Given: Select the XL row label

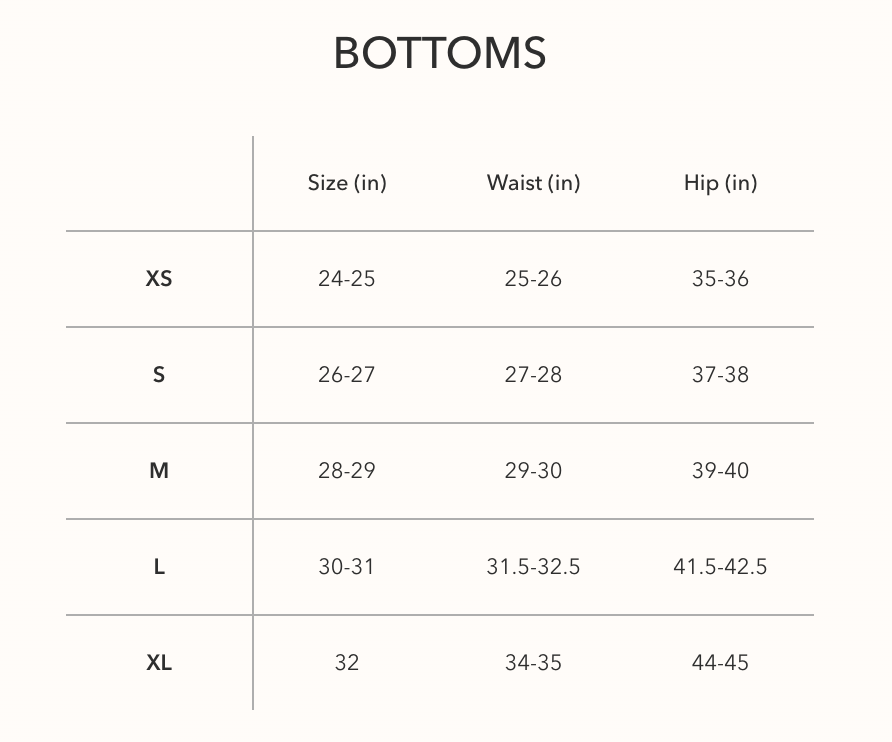Looking at the screenshot, I should 159,662.
